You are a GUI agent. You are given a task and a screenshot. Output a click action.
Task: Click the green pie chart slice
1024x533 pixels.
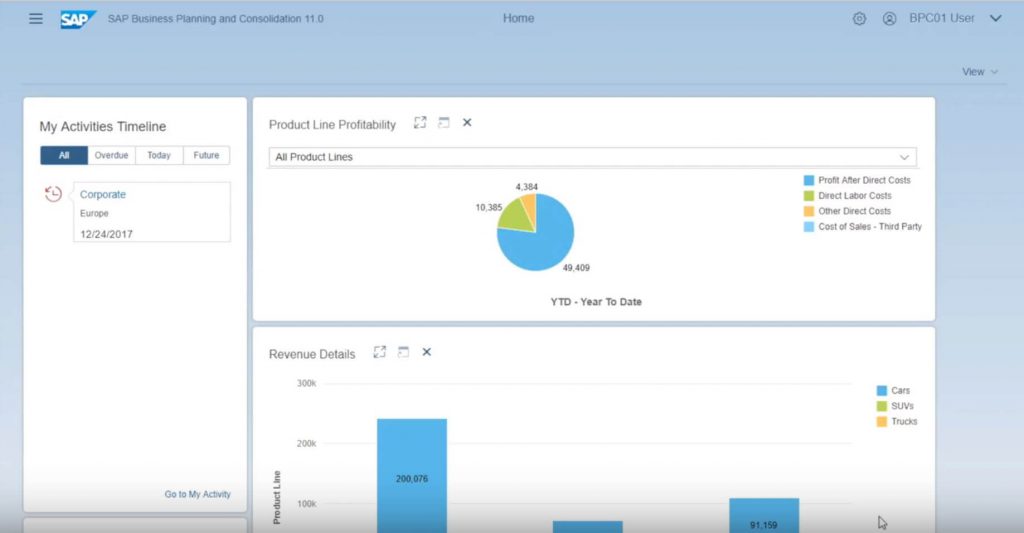coord(515,216)
